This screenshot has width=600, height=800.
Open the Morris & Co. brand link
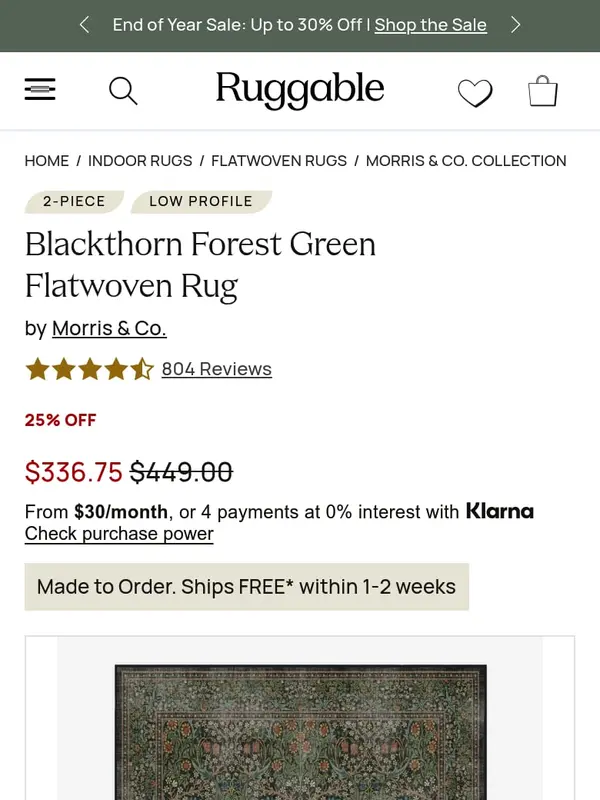click(109, 328)
